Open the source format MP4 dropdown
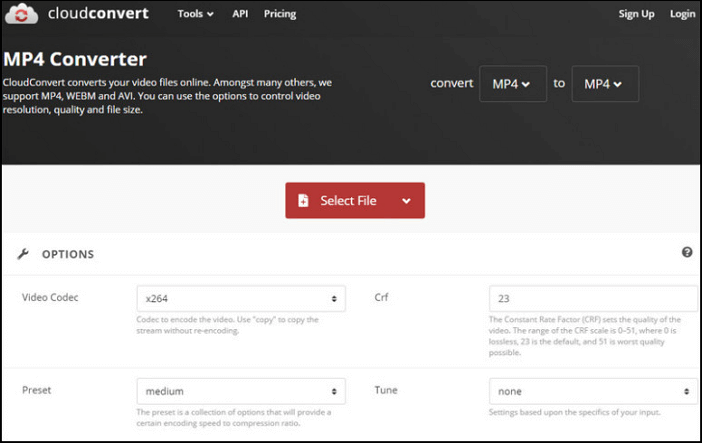 512,84
